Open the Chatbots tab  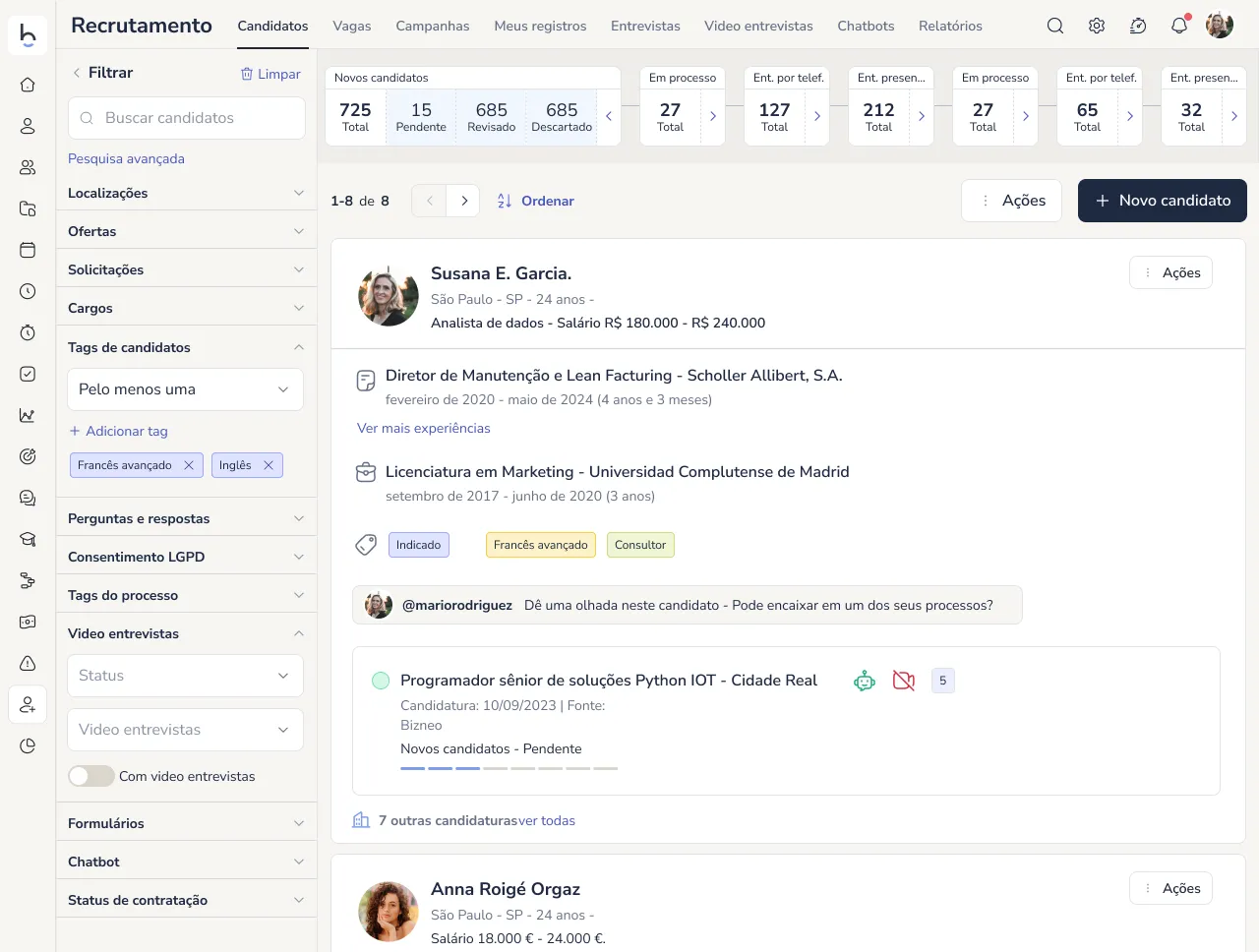coord(866,26)
